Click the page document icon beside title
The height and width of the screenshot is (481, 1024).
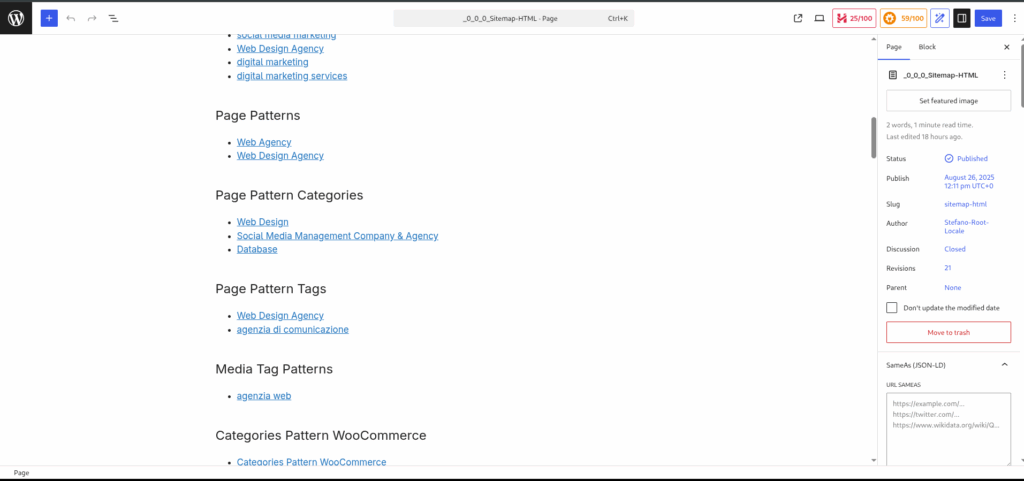click(x=893, y=75)
